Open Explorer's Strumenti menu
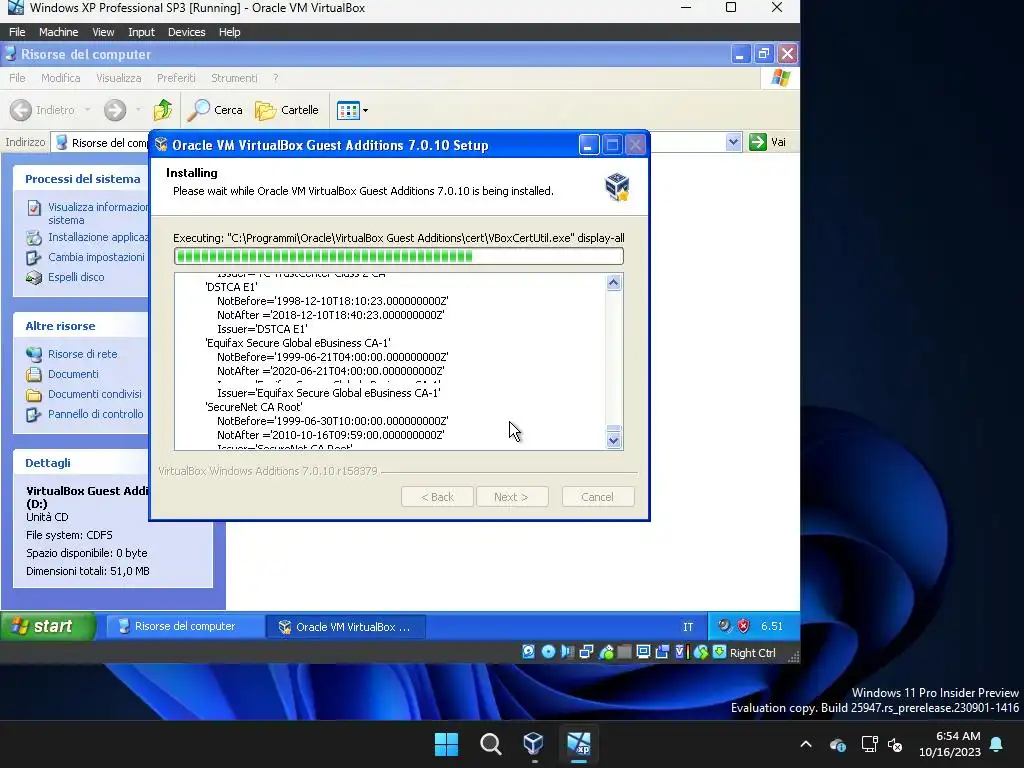Image resolution: width=1024 pixels, height=768 pixels. point(234,78)
